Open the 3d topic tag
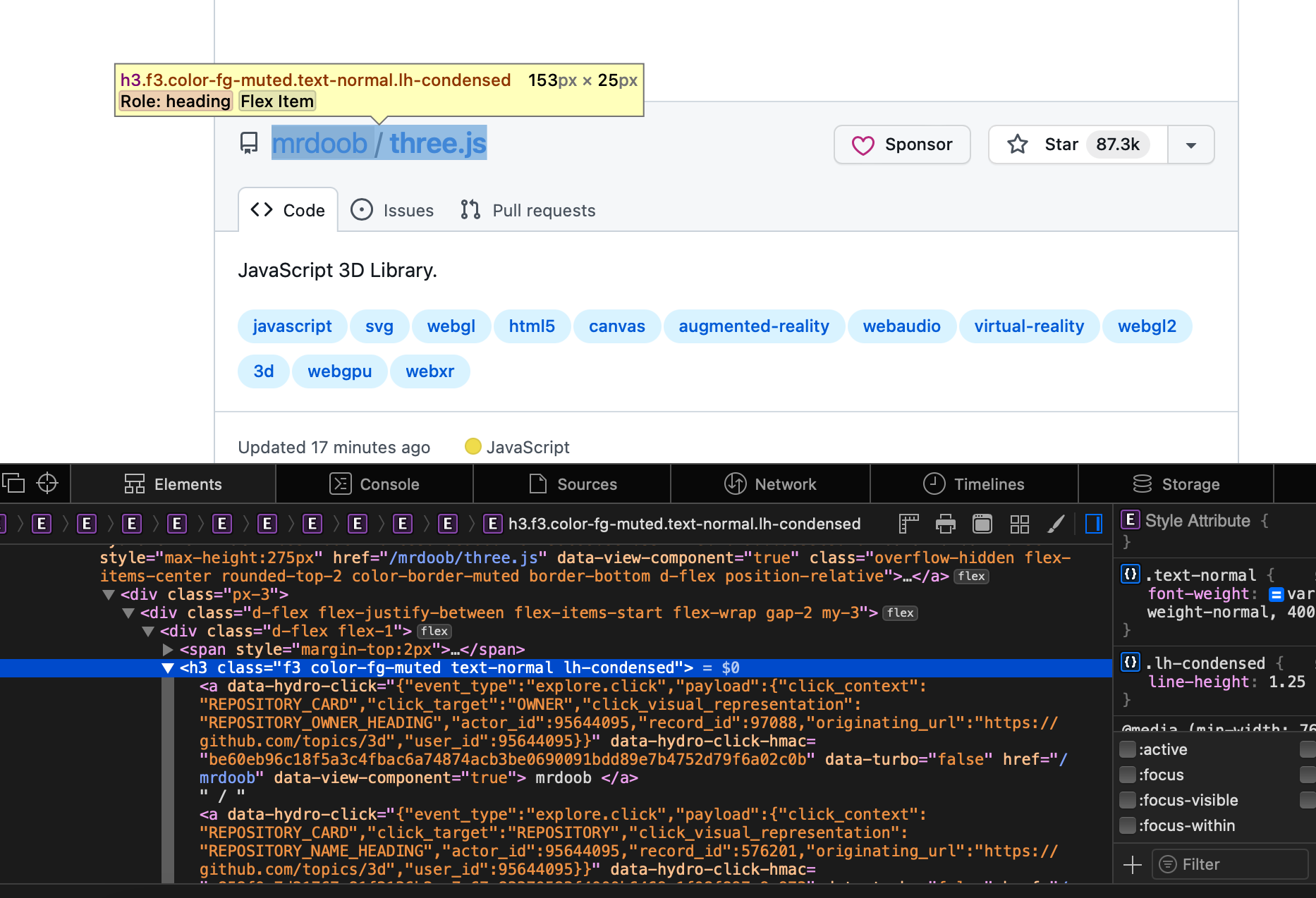Screen dimensions: 1316x898 point(264,371)
